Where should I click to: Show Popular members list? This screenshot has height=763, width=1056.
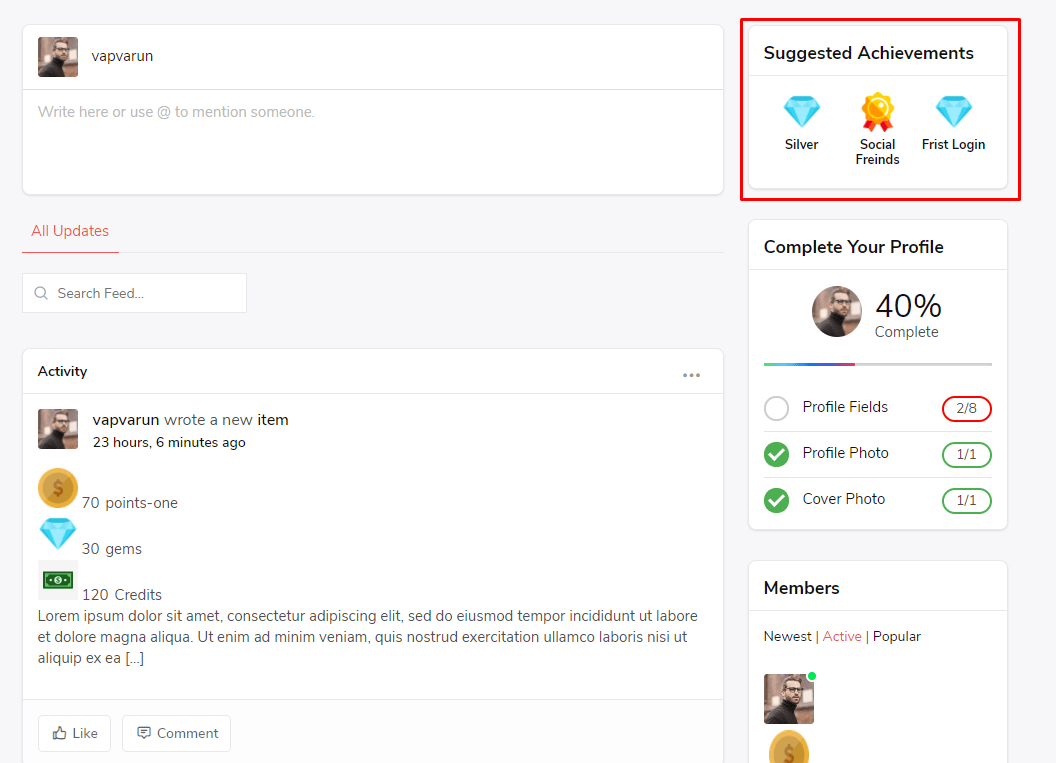click(896, 637)
